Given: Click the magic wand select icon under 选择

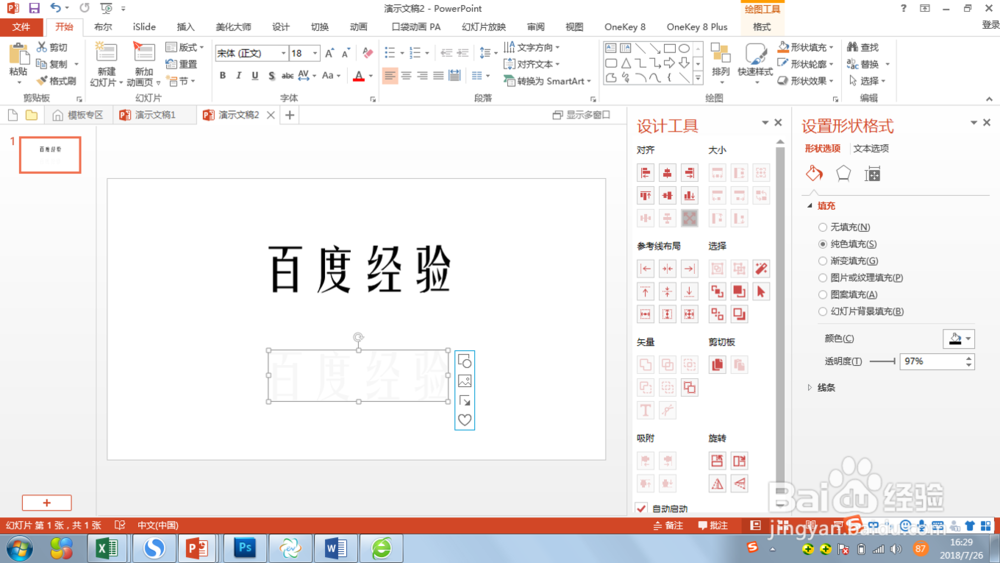Looking at the screenshot, I should click(x=761, y=268).
